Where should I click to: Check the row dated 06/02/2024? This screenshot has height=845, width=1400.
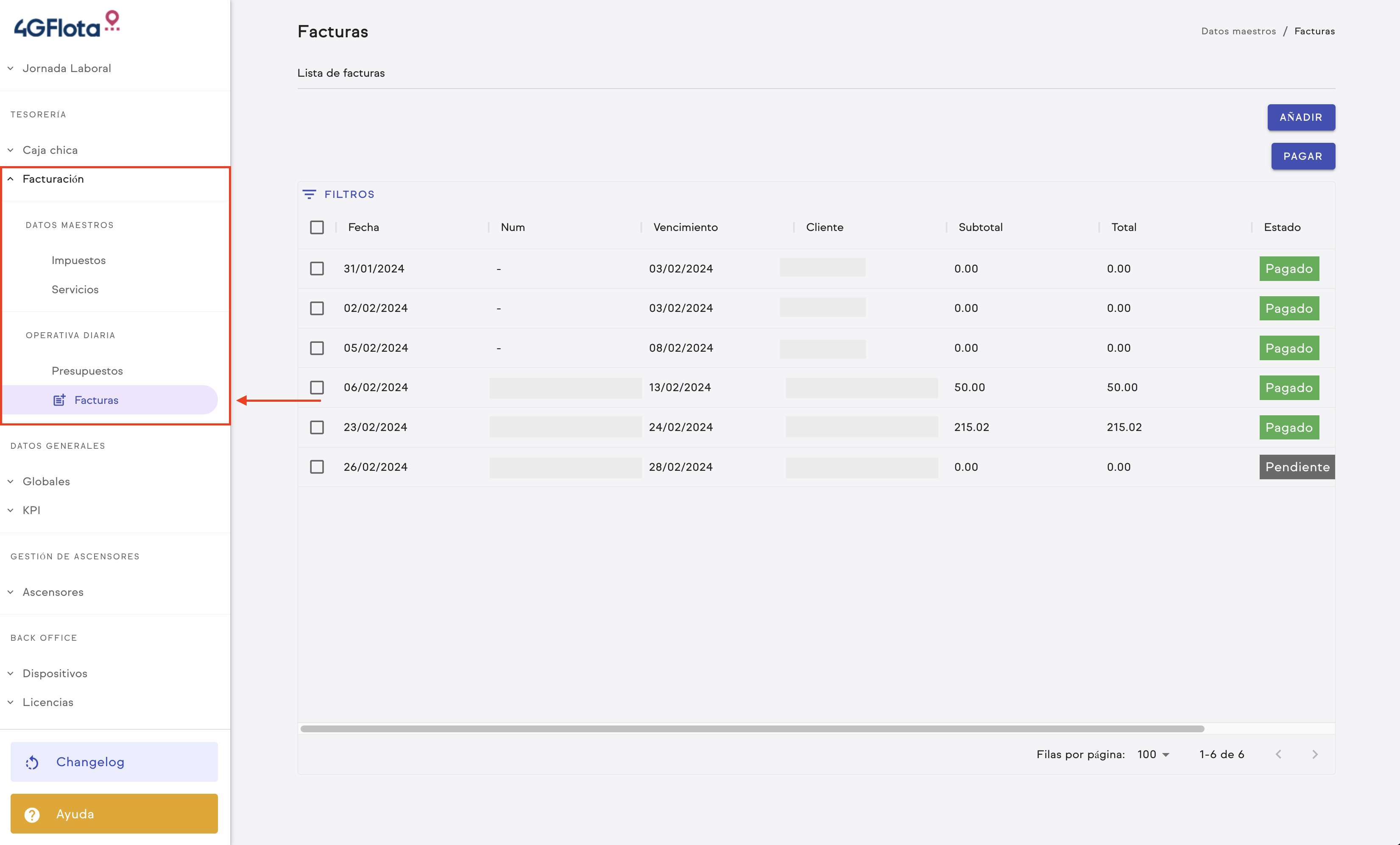coord(317,387)
